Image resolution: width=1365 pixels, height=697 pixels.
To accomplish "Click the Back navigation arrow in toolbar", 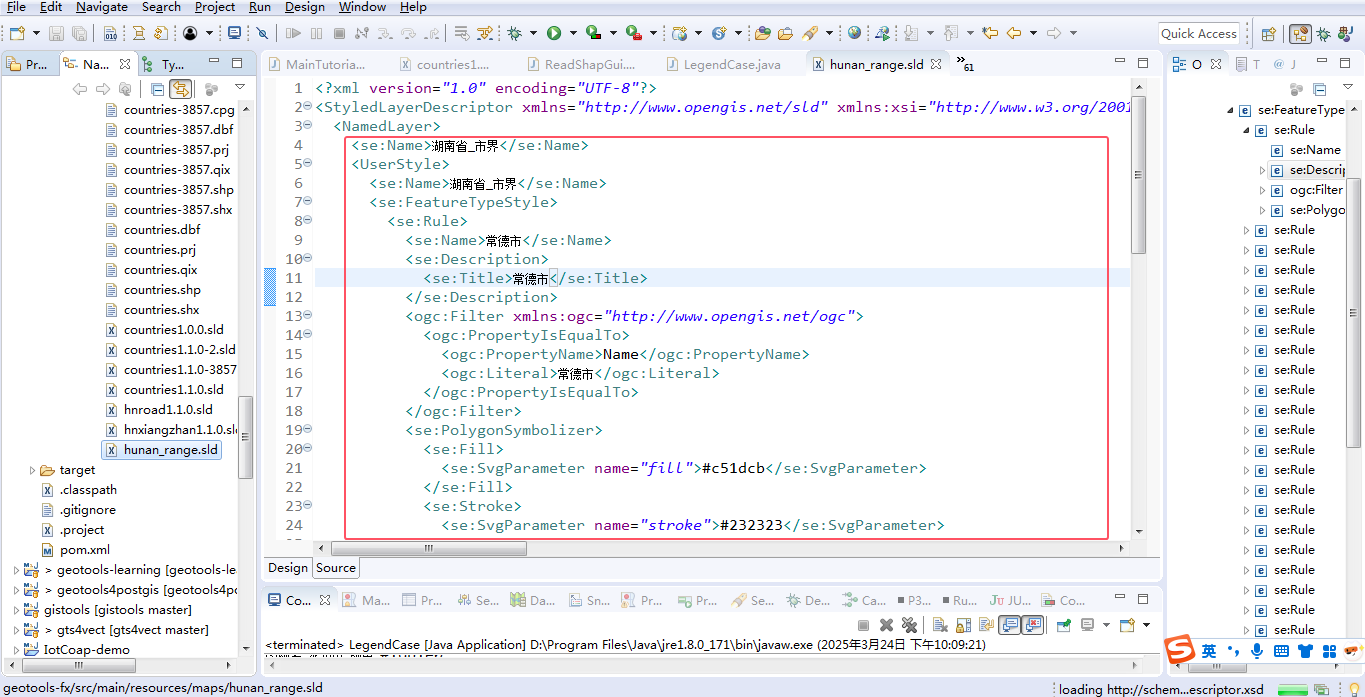I will coord(1014,33).
